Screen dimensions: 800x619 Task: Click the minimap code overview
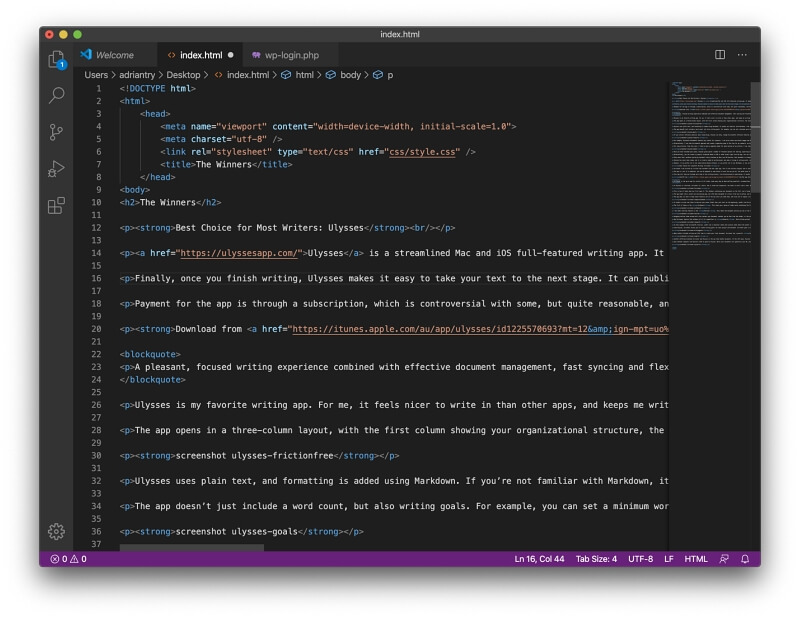pos(709,166)
